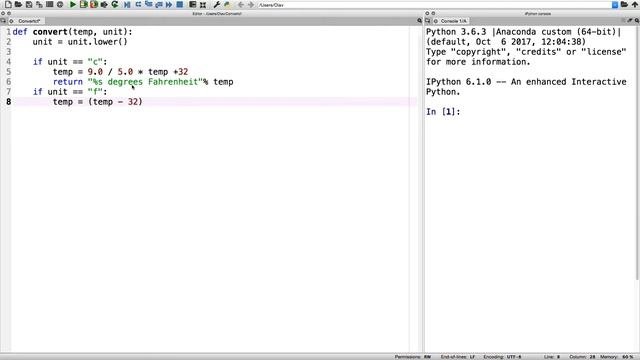Click the 'unit = unit.lower()' line
640x360 pixels.
80,42
